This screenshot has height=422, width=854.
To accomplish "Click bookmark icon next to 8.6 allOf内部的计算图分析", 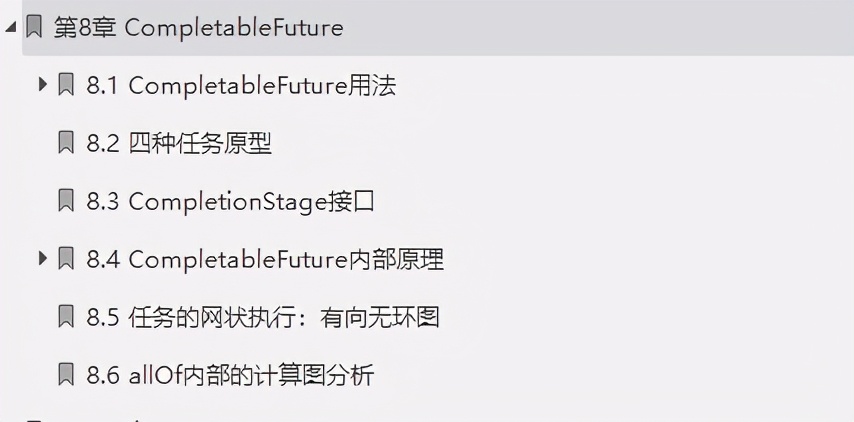I will (66, 375).
